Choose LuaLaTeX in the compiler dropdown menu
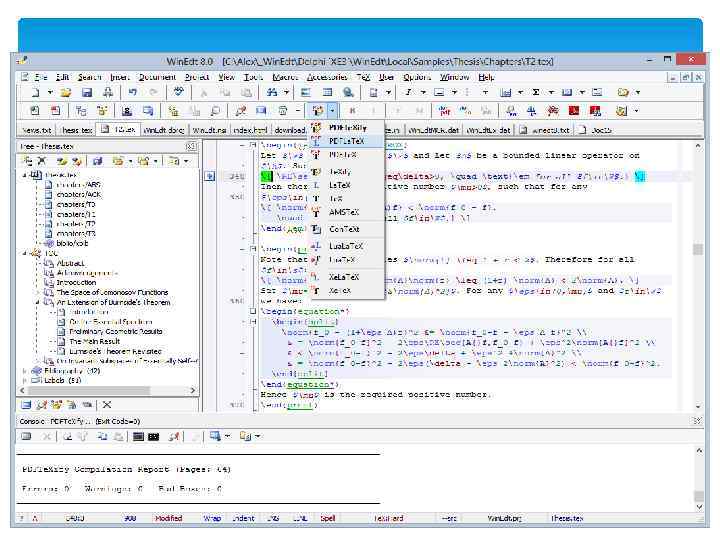Image resolution: width=720 pixels, height=540 pixels. click(347, 246)
